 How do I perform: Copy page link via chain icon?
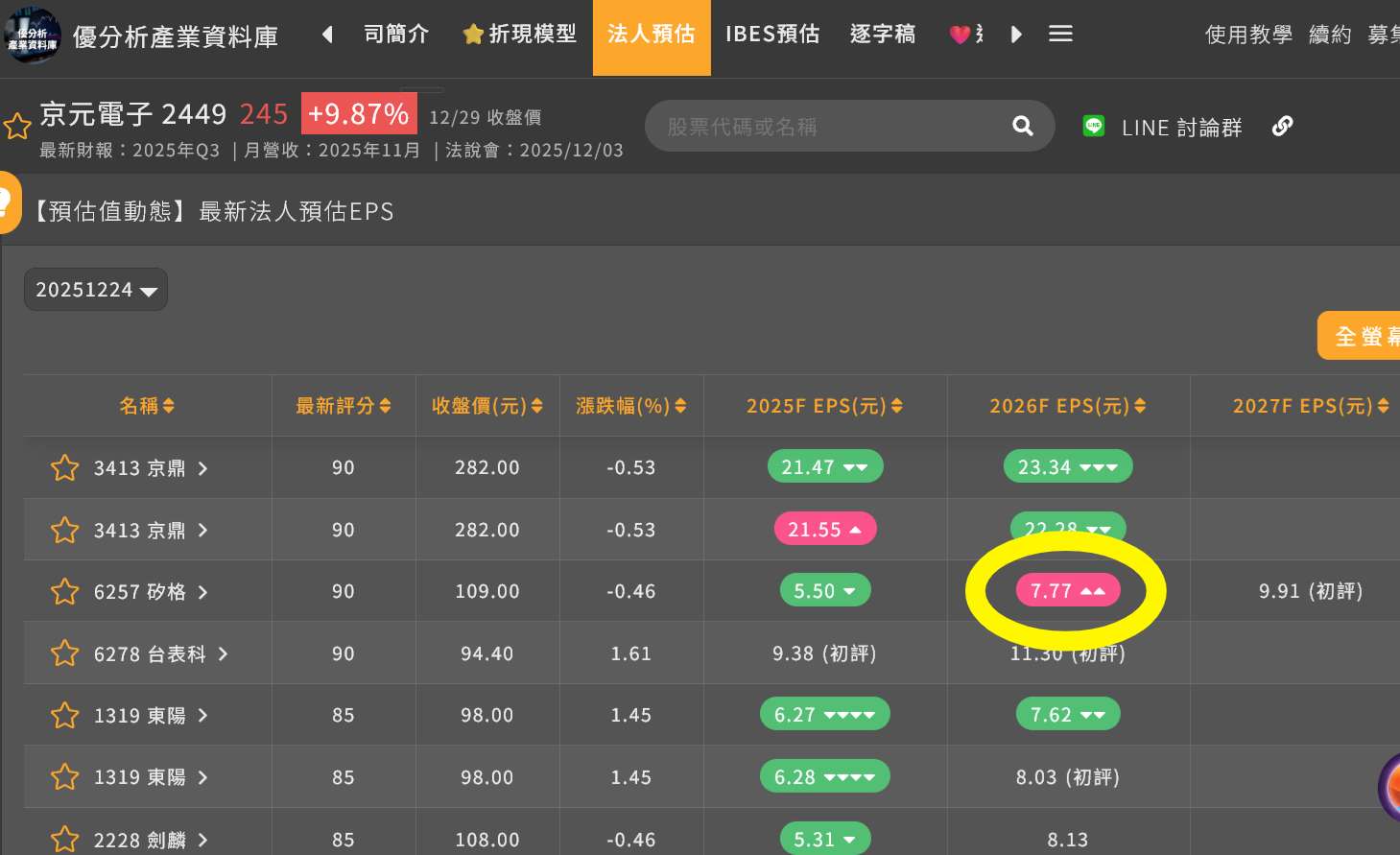[1282, 126]
